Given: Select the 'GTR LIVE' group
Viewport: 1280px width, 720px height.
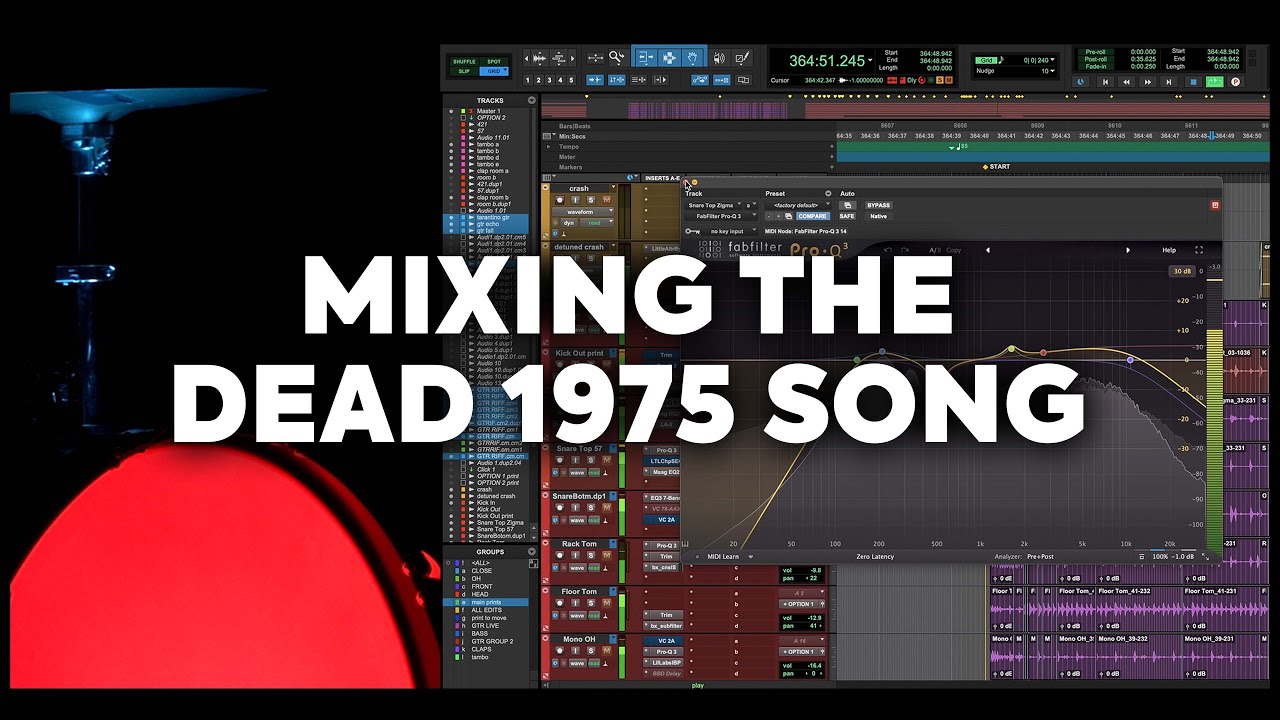Looking at the screenshot, I should click(x=485, y=625).
